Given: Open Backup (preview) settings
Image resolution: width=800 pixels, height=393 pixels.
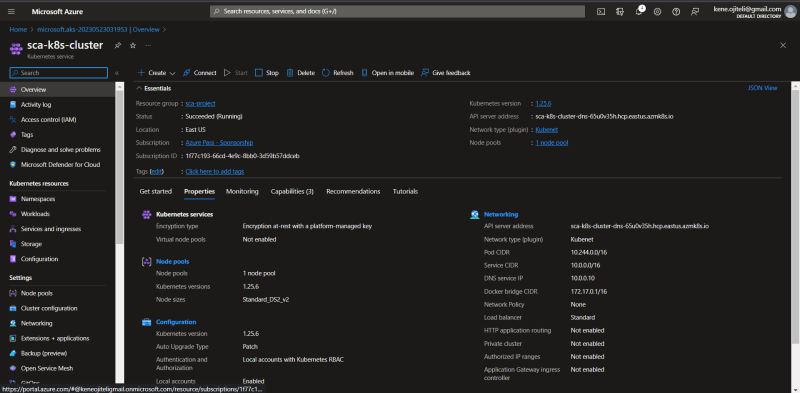Looking at the screenshot, I should click(44, 353).
